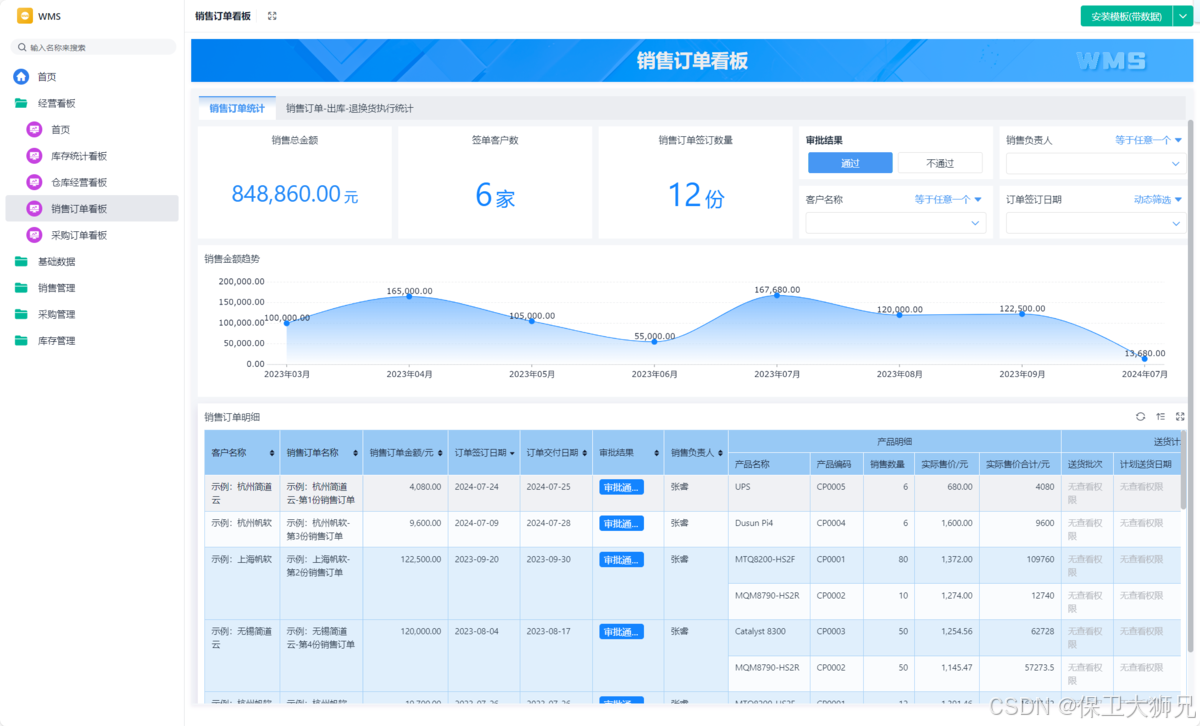Click the 6家 customer count value
Screen dimensions: 1200x726
[496, 194]
